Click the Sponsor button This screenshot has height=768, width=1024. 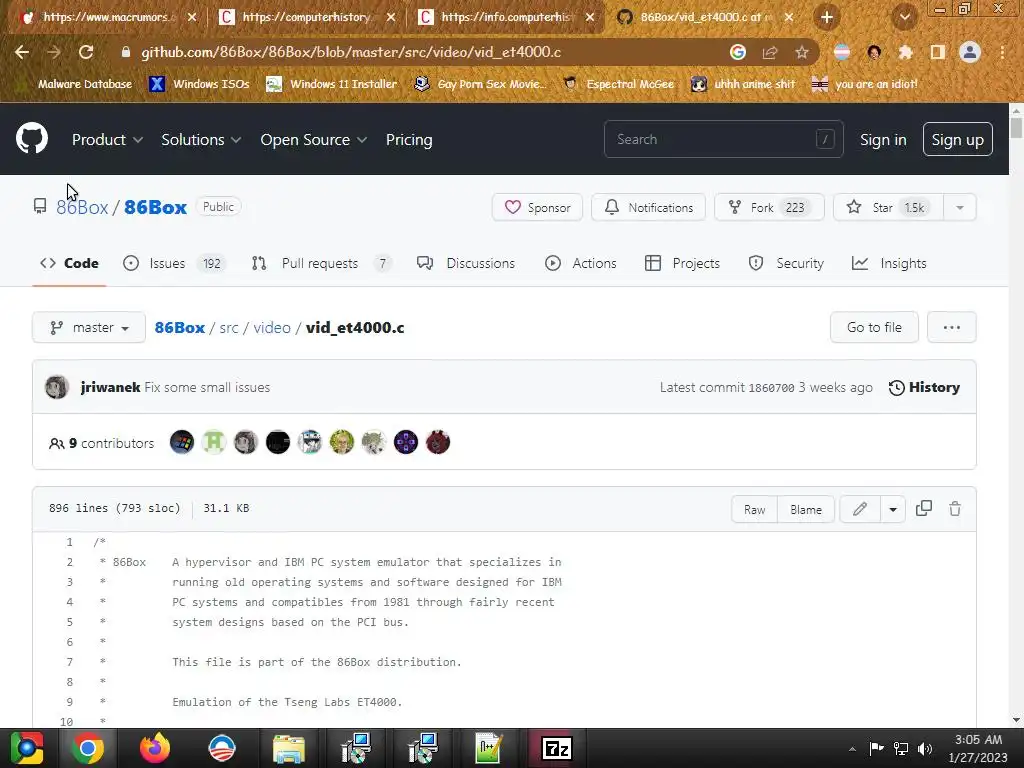click(537, 208)
